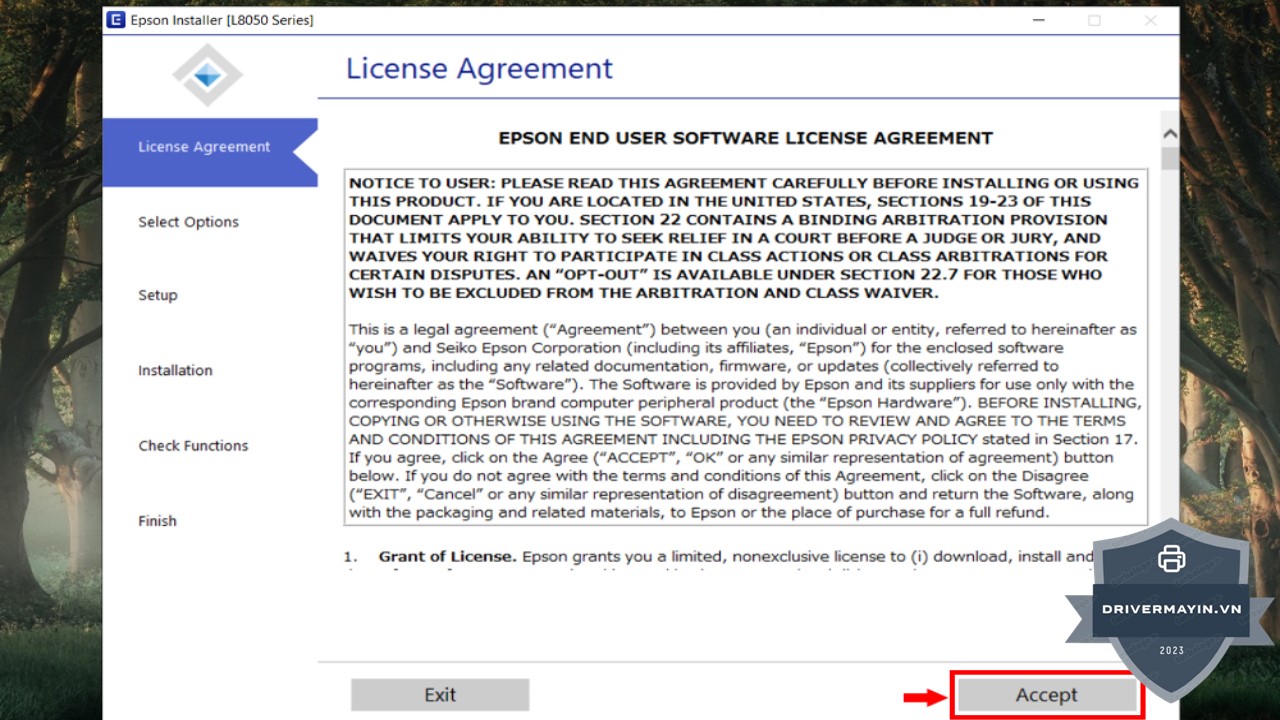Click the red arrow pointing to Accept
Image resolution: width=1280 pixels, height=720 pixels.
tap(924, 697)
